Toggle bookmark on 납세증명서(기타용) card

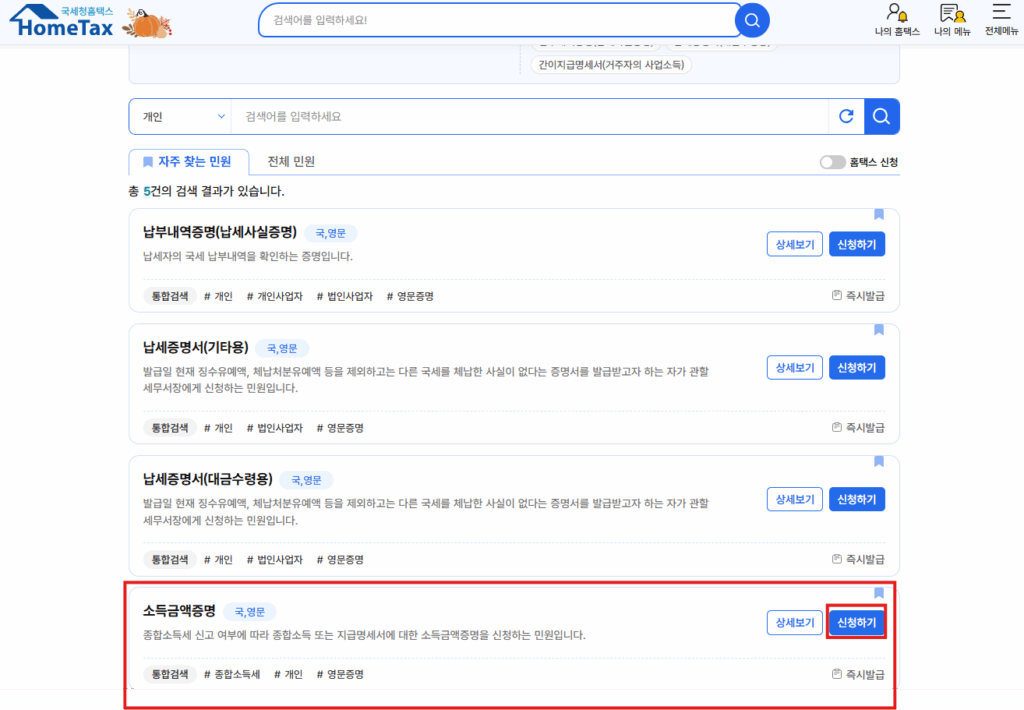coord(879,330)
